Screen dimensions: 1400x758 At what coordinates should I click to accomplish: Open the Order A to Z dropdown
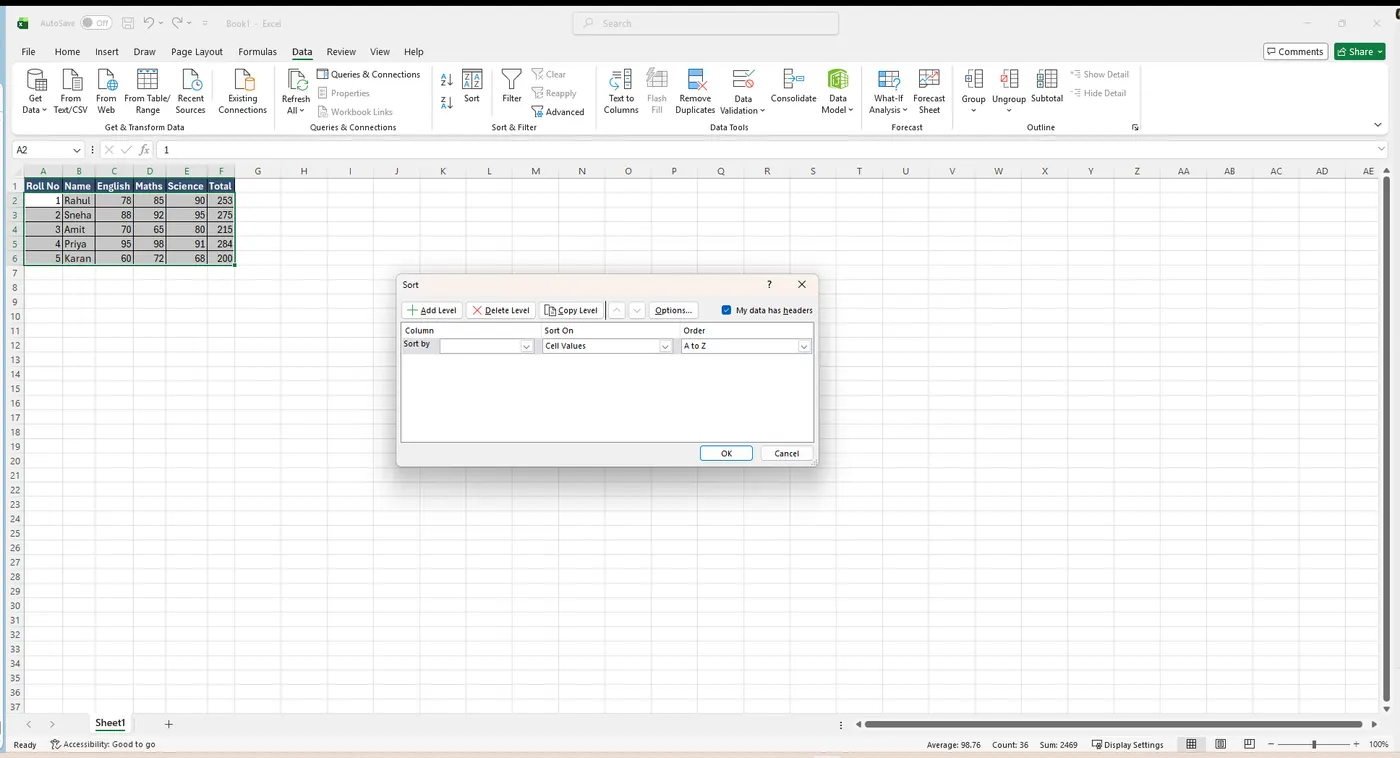pos(803,346)
